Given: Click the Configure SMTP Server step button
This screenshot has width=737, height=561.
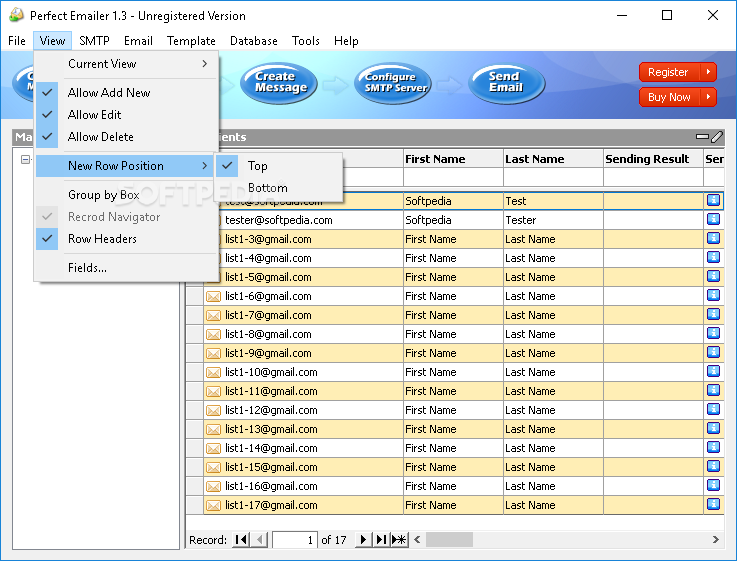Looking at the screenshot, I should tap(393, 83).
